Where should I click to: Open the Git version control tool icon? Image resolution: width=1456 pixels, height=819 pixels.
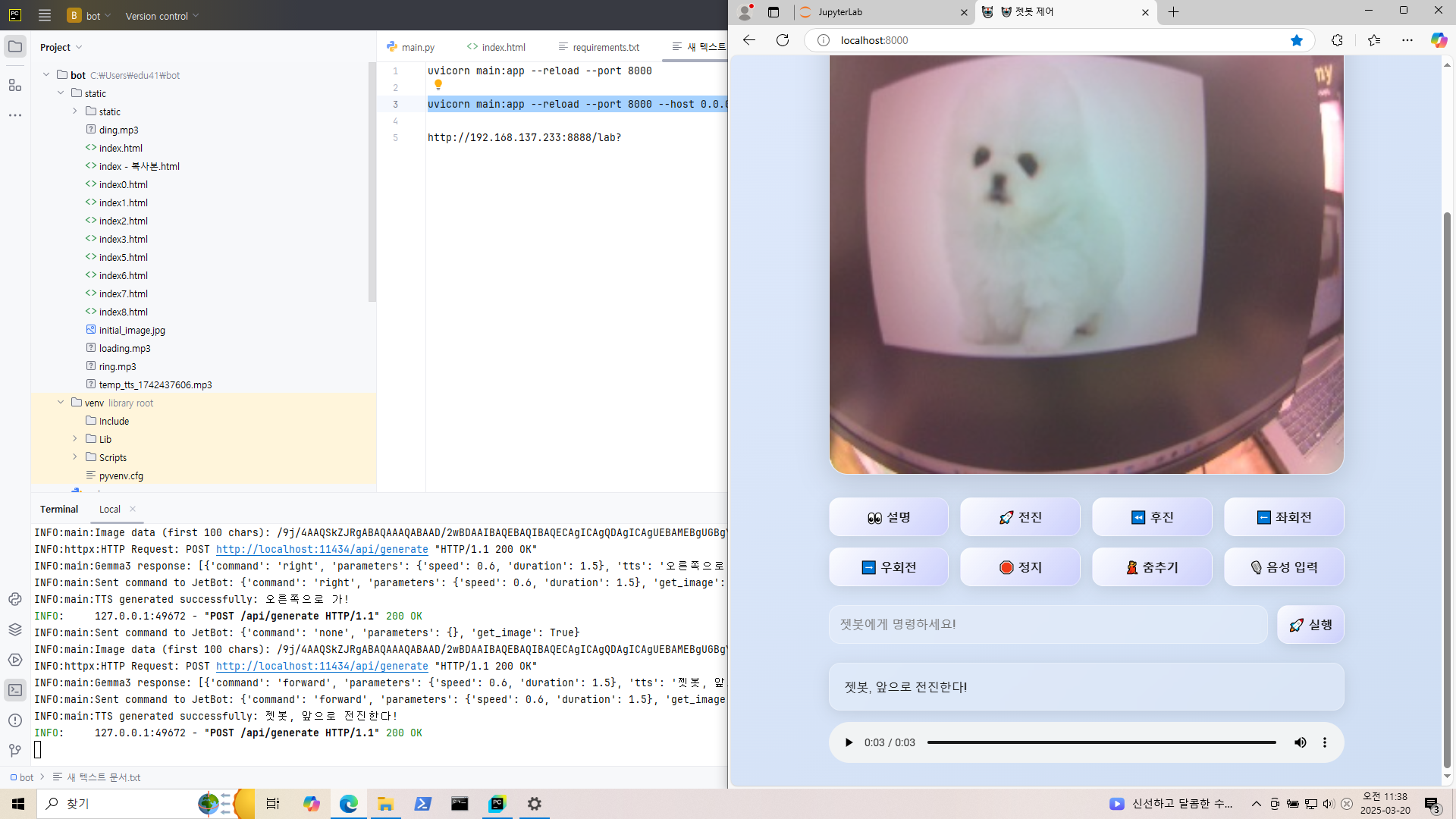[15, 751]
